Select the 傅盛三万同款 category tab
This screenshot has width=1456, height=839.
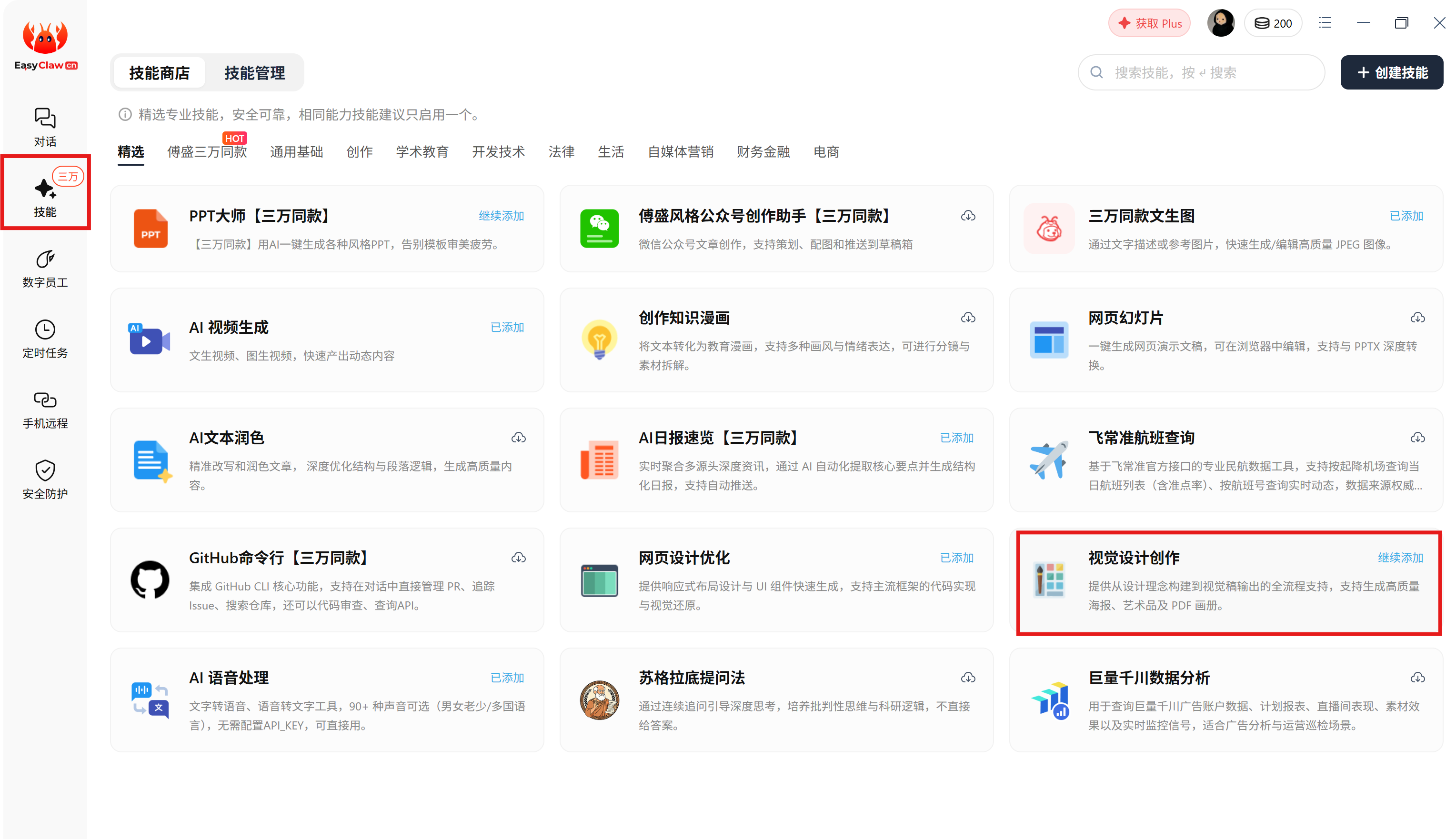click(x=207, y=151)
